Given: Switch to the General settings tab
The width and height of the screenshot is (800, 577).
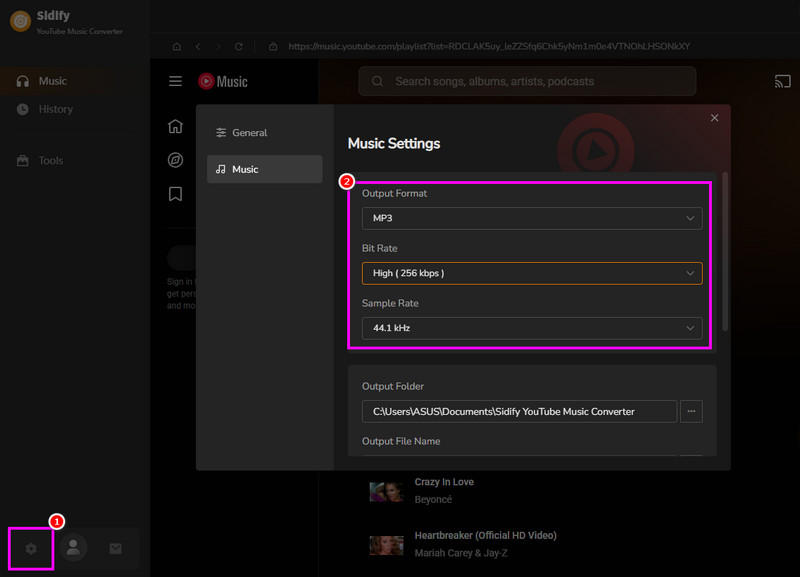Looking at the screenshot, I should 264,133.
